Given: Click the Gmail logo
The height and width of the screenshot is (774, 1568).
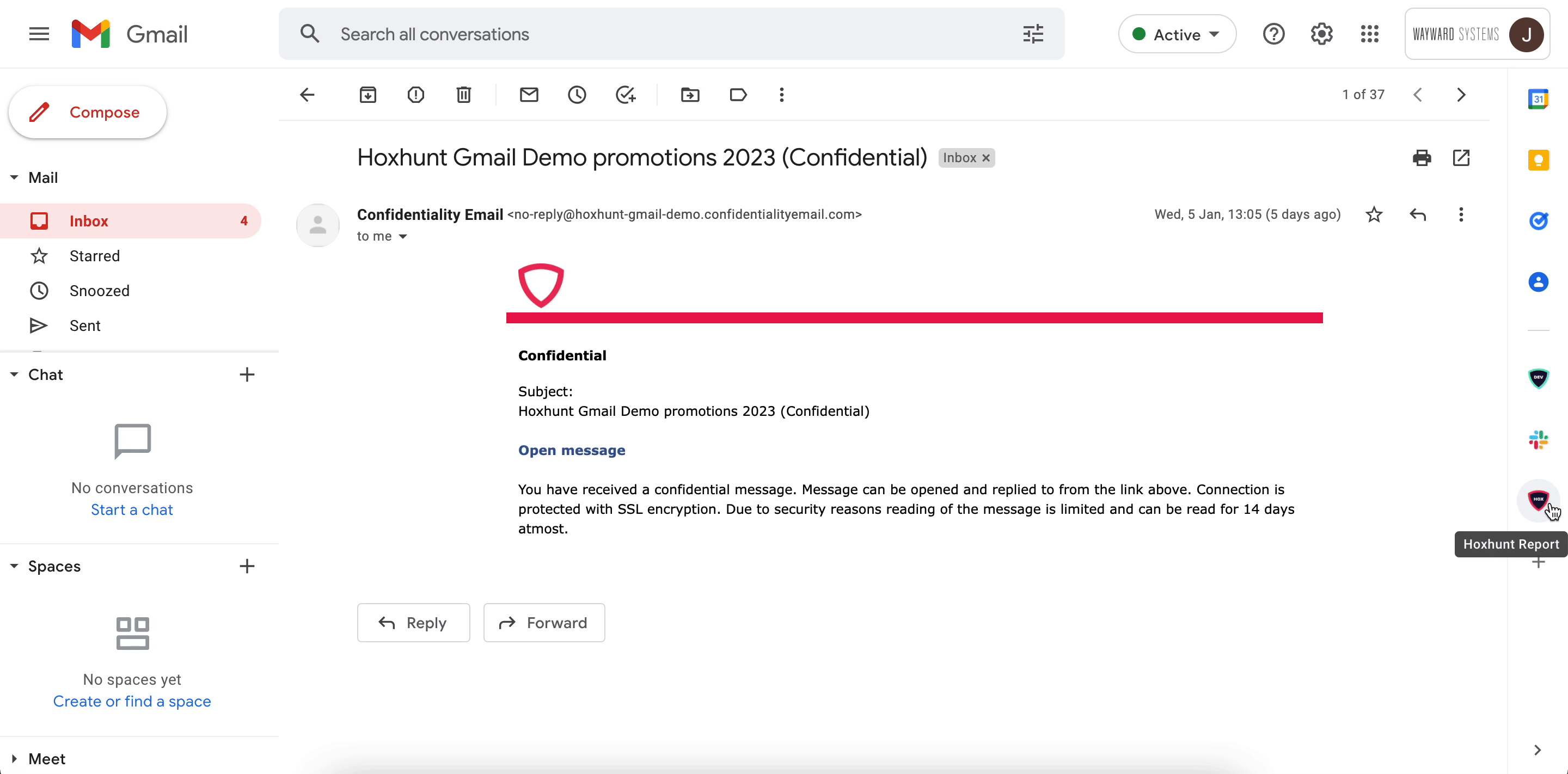Looking at the screenshot, I should click(130, 34).
